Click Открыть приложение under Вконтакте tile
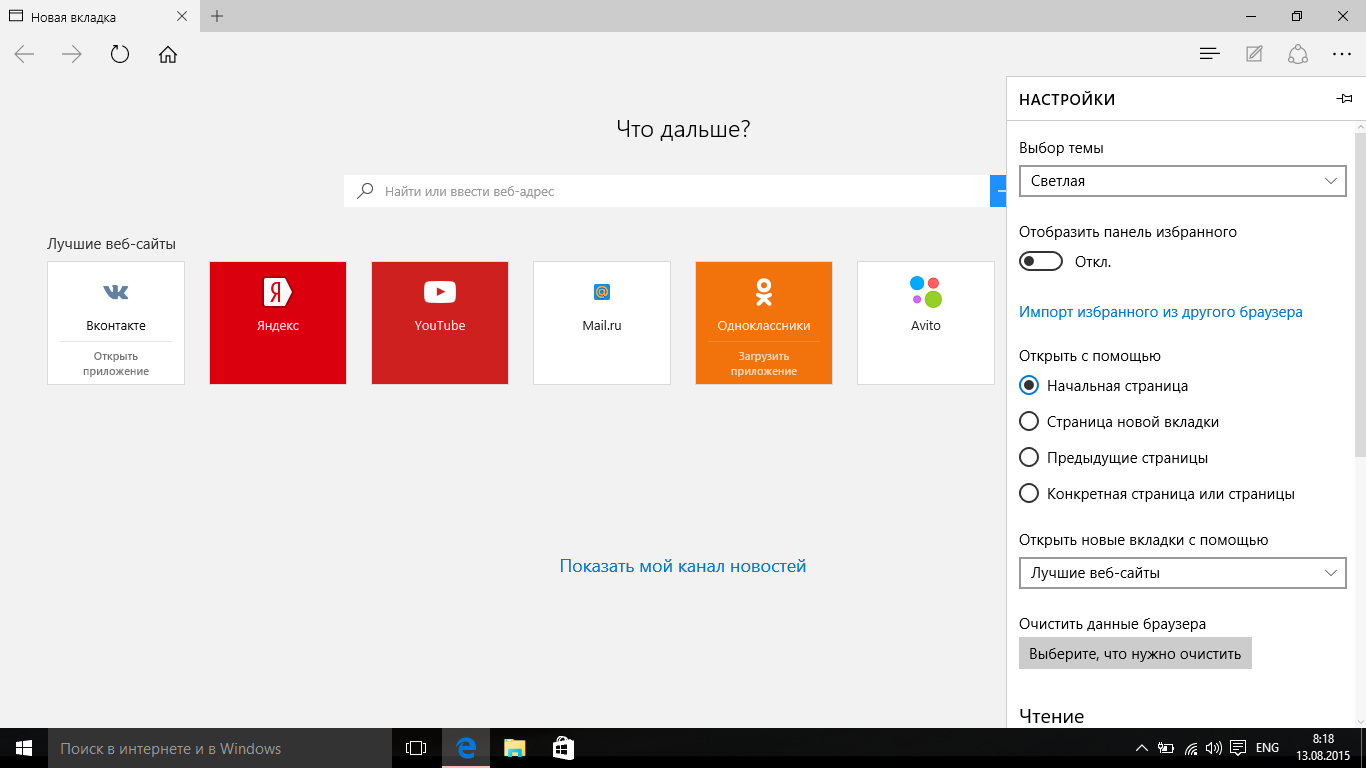This screenshot has height=768, width=1366. [x=116, y=363]
